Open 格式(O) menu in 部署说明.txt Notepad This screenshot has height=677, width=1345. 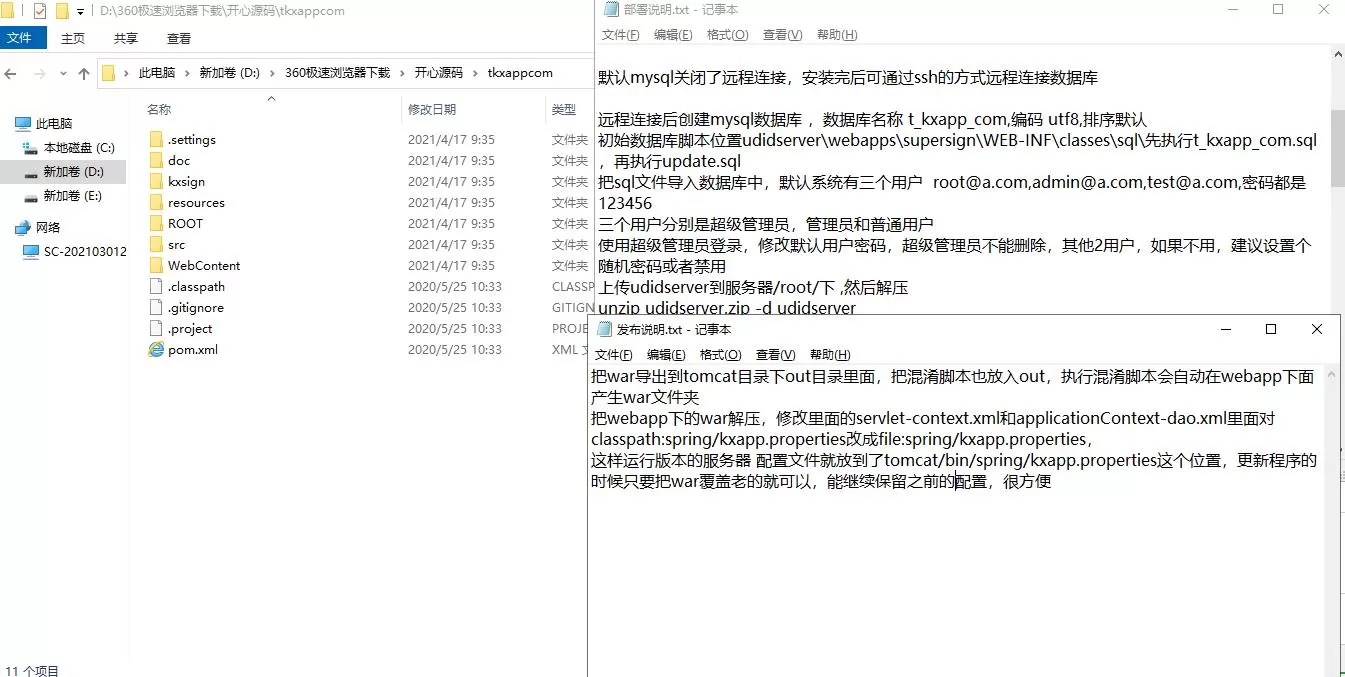[727, 35]
